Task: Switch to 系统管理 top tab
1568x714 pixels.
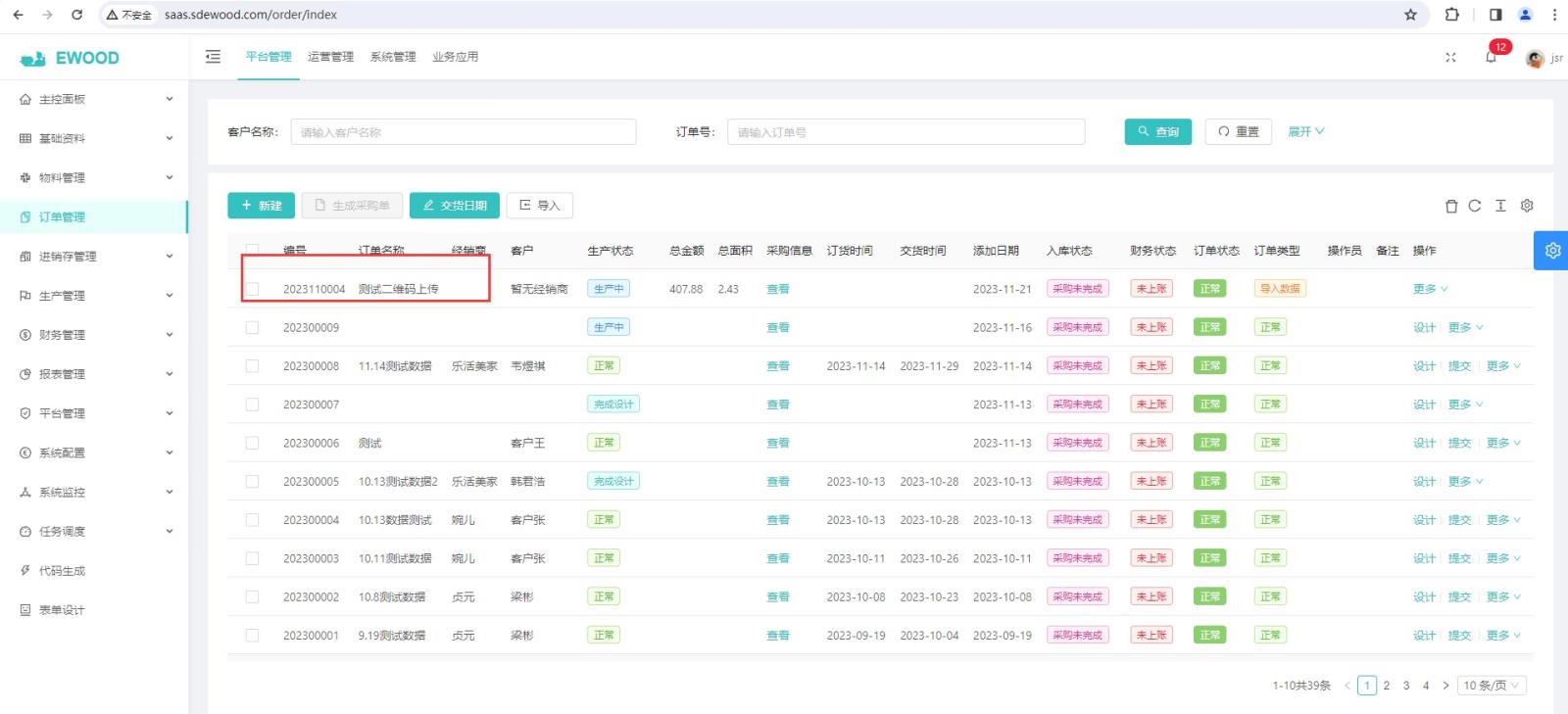Action: pos(393,57)
